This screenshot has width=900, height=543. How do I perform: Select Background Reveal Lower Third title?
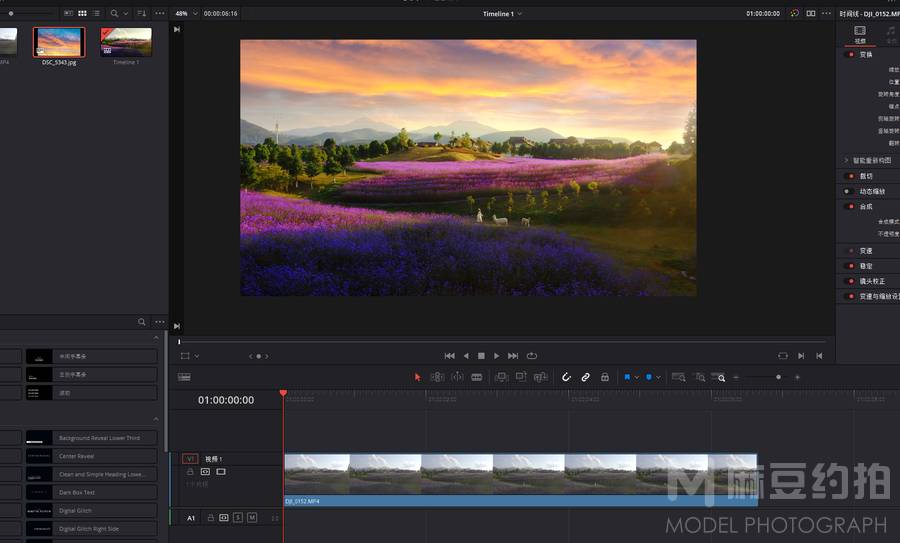tap(91, 438)
